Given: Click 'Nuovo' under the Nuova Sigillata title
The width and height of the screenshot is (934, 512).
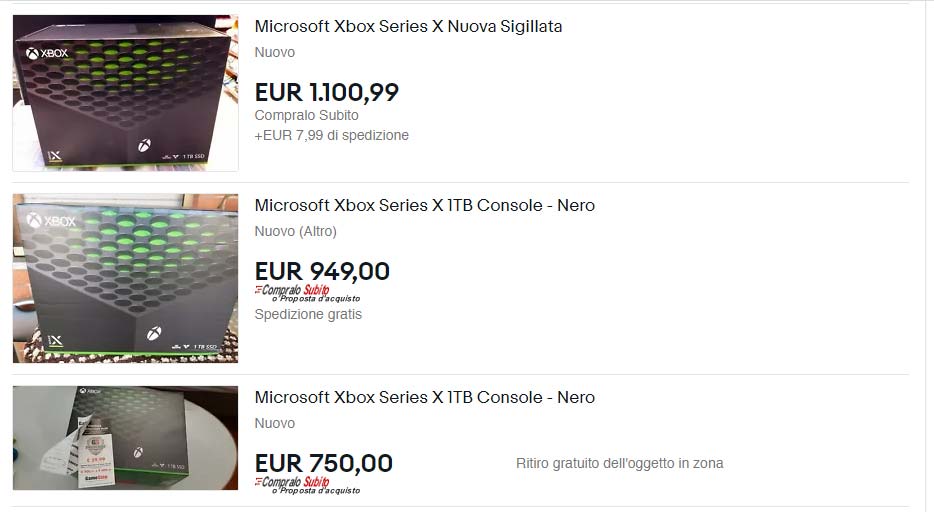Looking at the screenshot, I should (275, 52).
